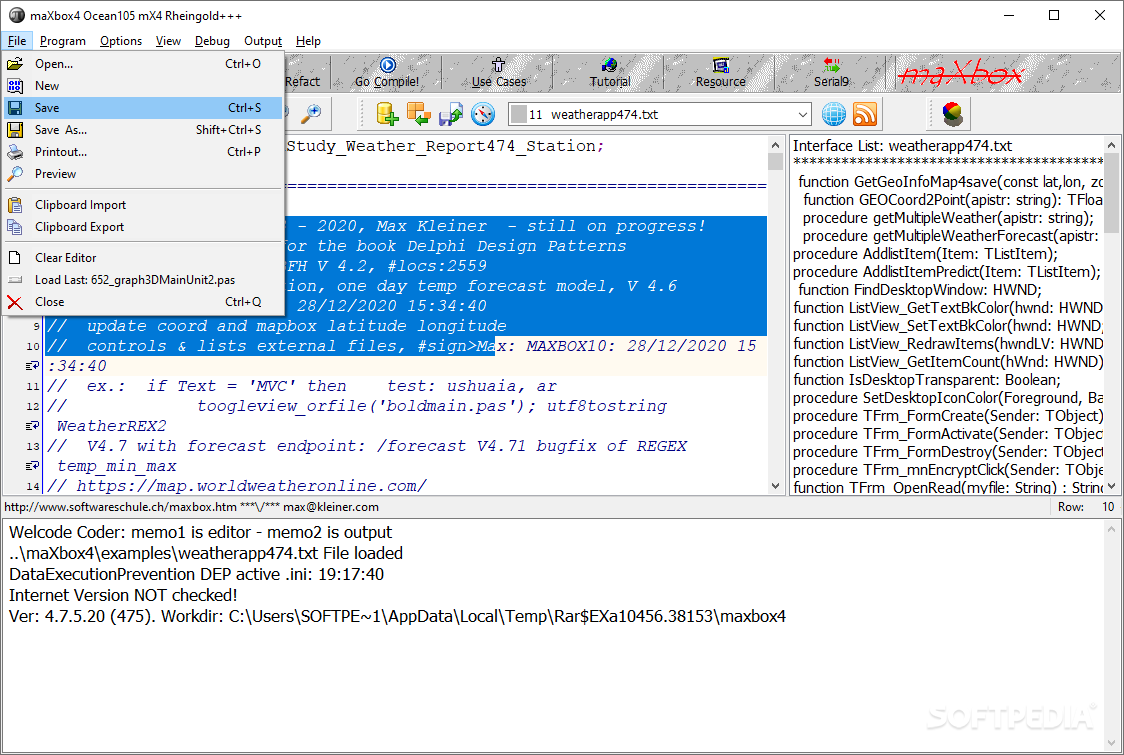
Task: Click the Go Compile! toolbar button
Action: pyautogui.click(x=387, y=72)
